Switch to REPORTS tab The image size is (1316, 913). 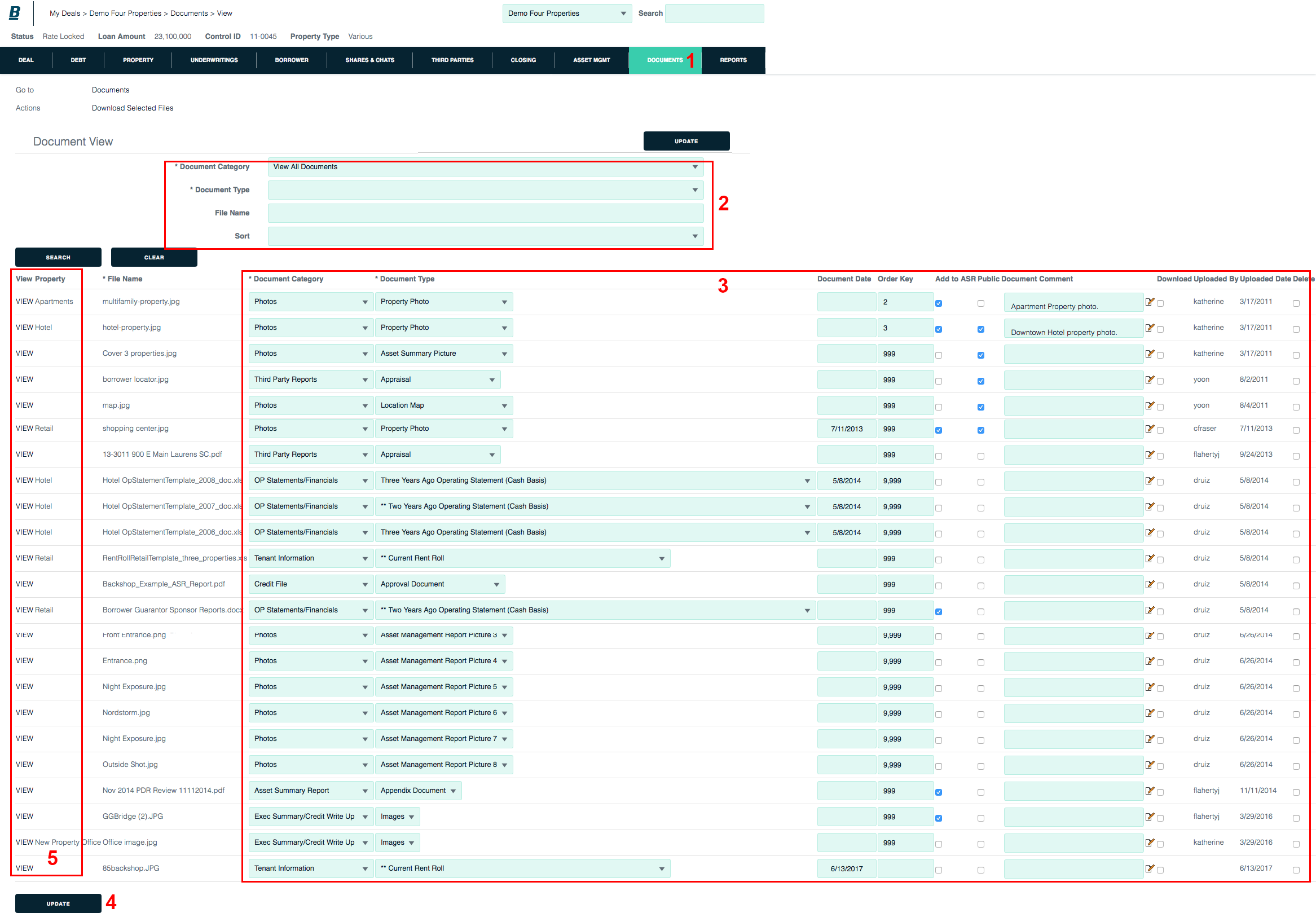pyautogui.click(x=733, y=60)
